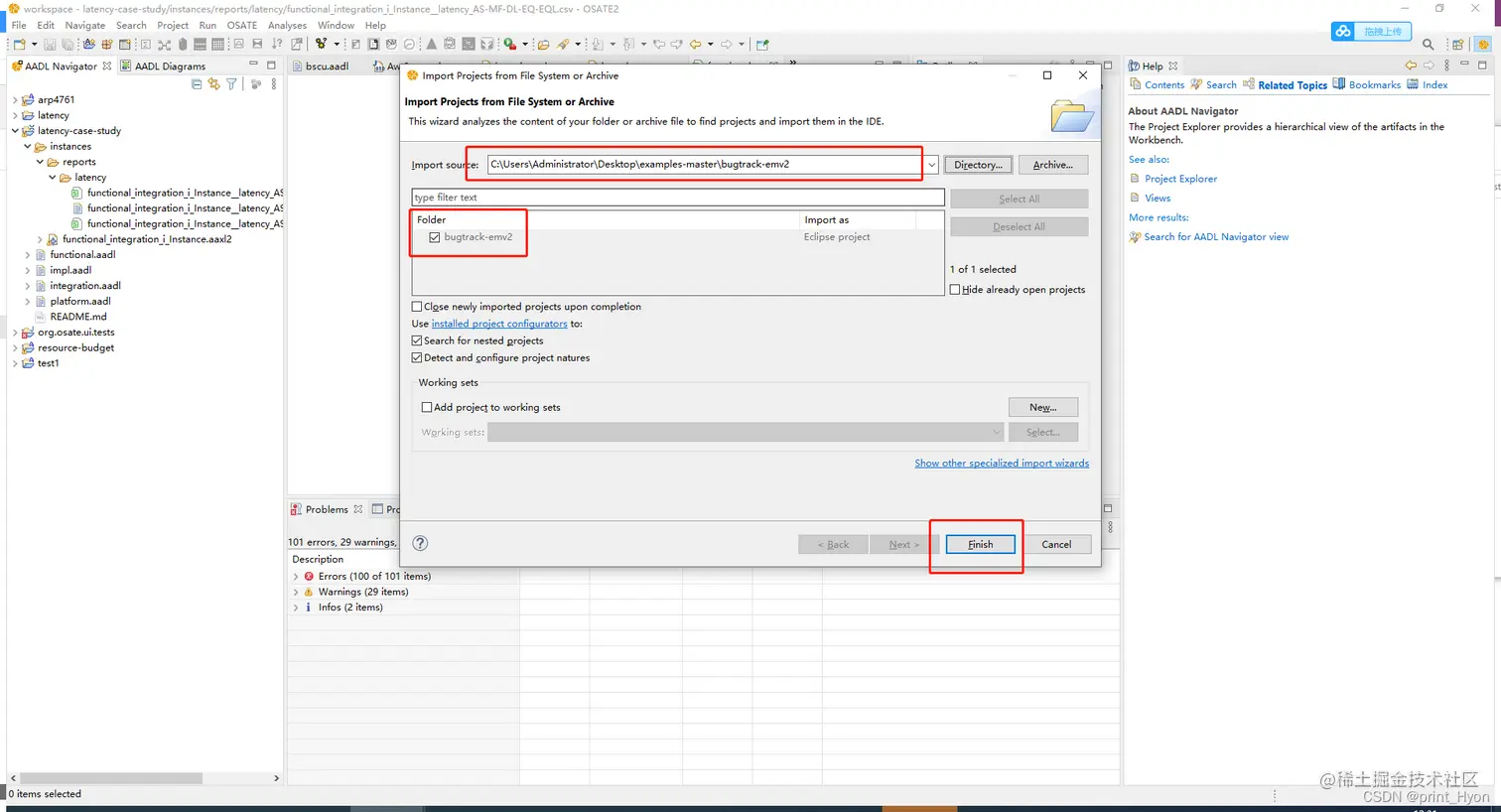Collapse the reports folder

(x=40, y=162)
